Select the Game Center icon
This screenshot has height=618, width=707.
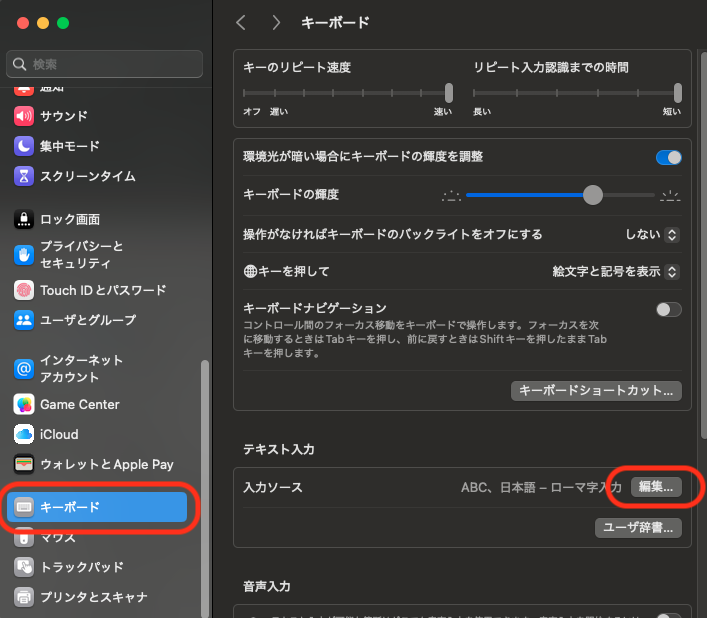pos(24,404)
